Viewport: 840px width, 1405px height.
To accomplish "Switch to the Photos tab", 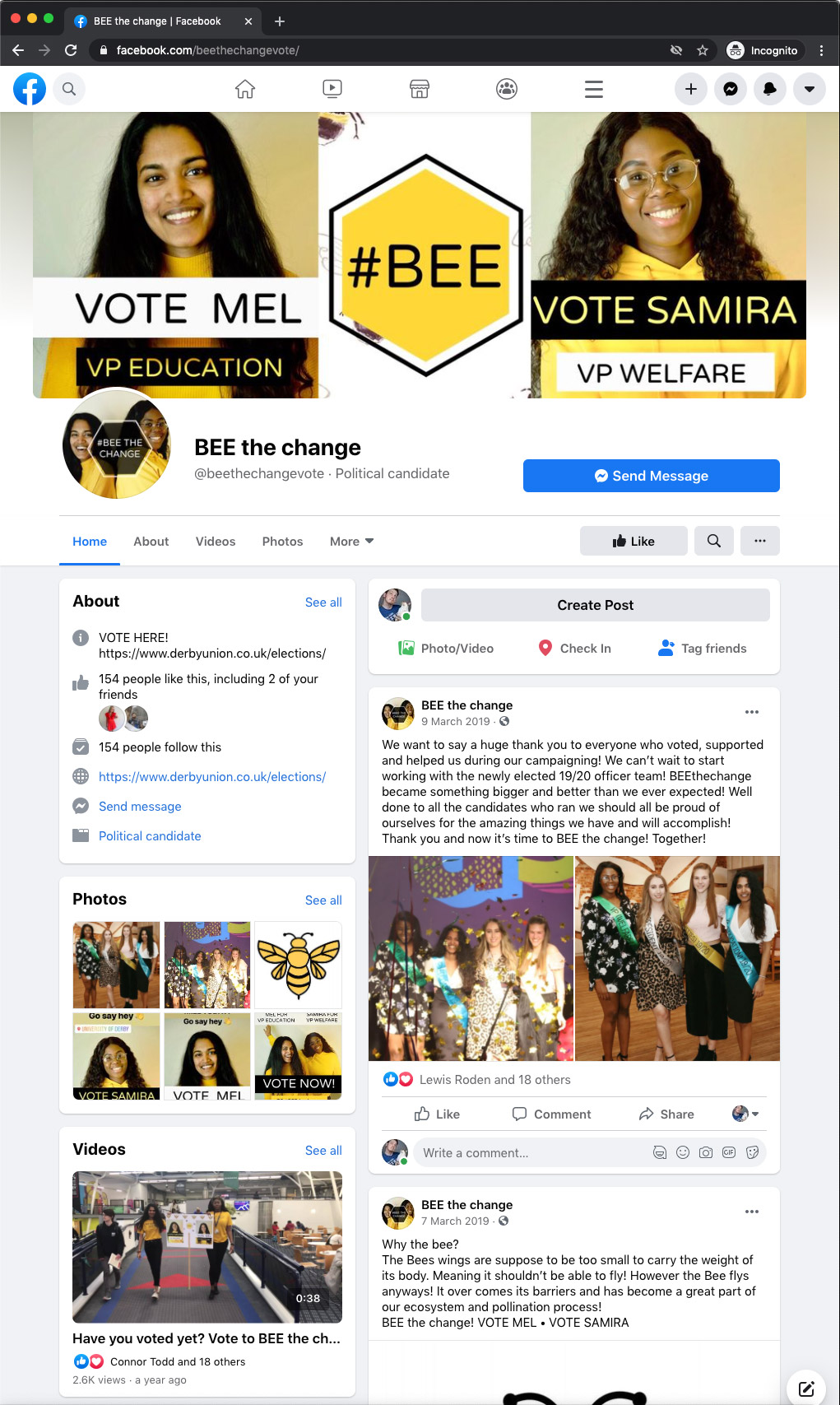I will point(282,541).
